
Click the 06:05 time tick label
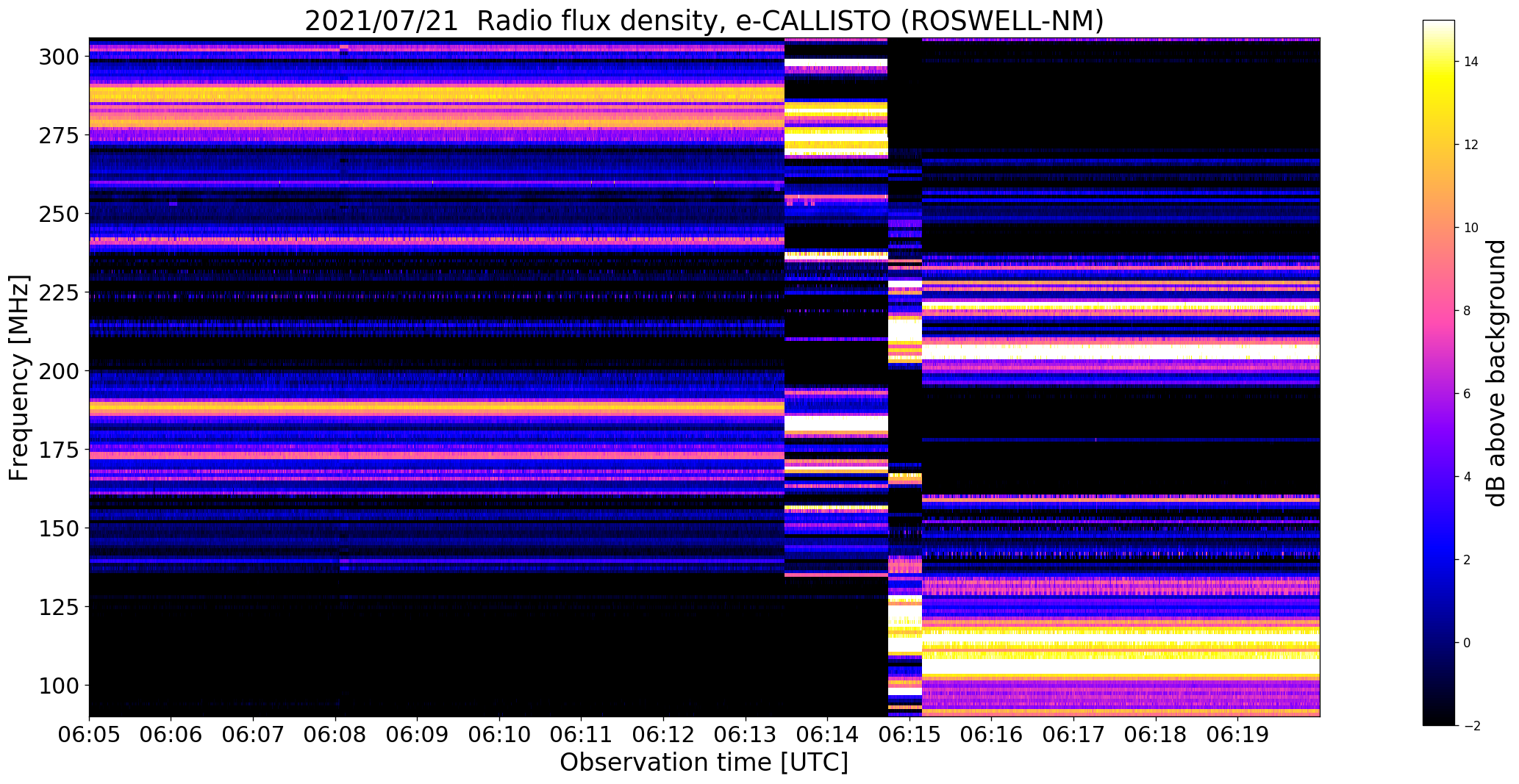[x=89, y=735]
